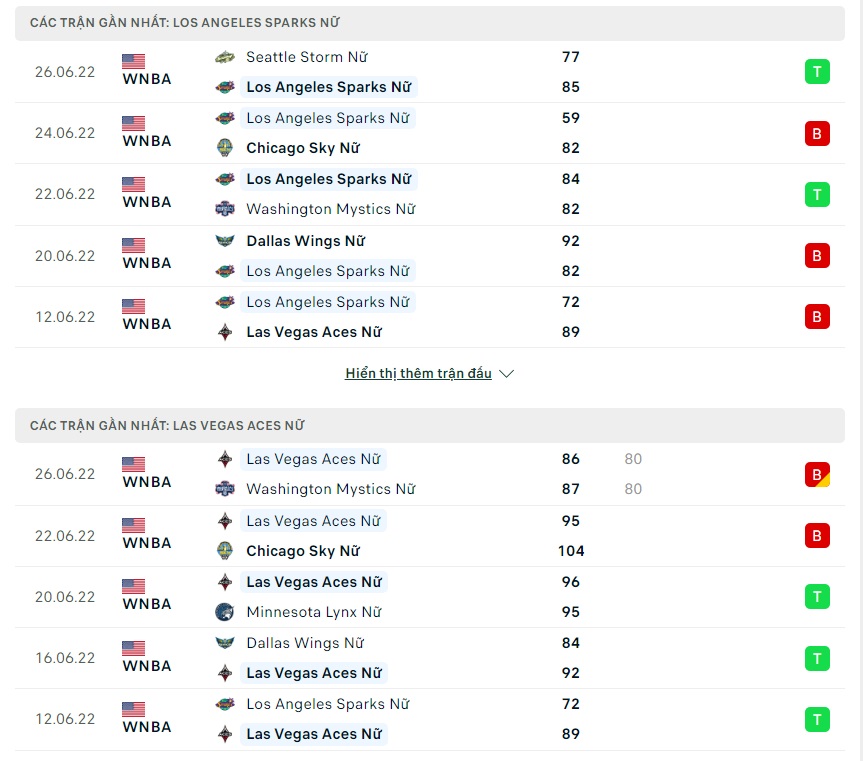This screenshot has width=863, height=761.
Task: Open Minnesota Lynx Nữ team name
Action: pos(314,612)
